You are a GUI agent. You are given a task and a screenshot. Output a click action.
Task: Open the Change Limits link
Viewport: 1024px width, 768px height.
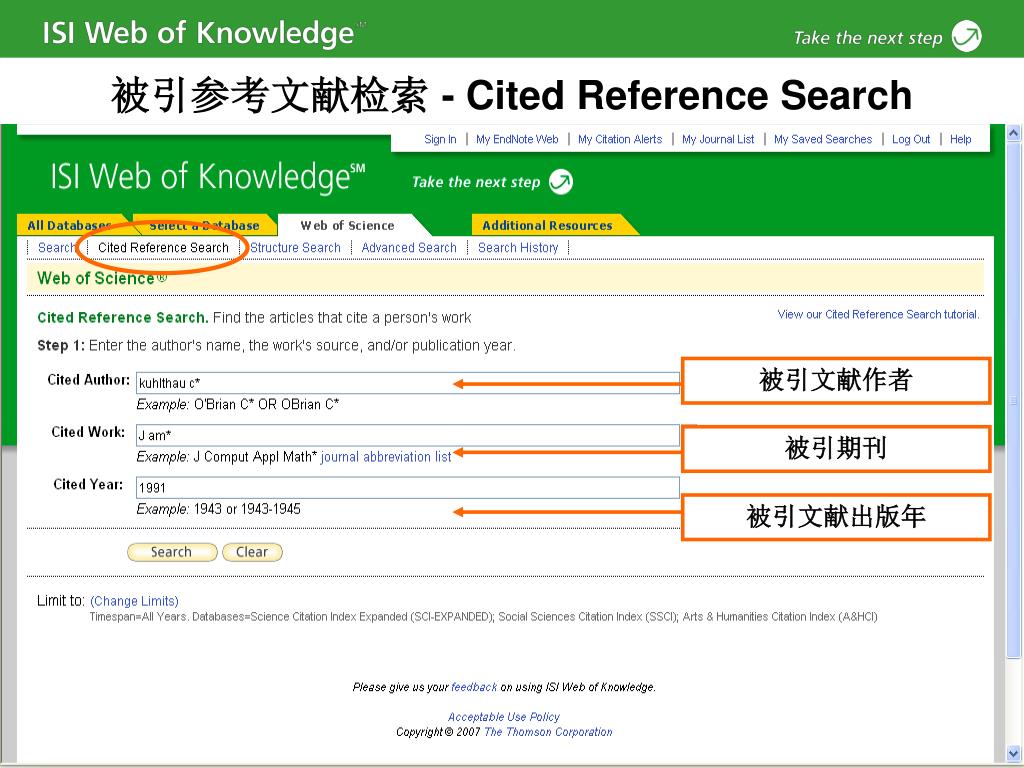(134, 601)
